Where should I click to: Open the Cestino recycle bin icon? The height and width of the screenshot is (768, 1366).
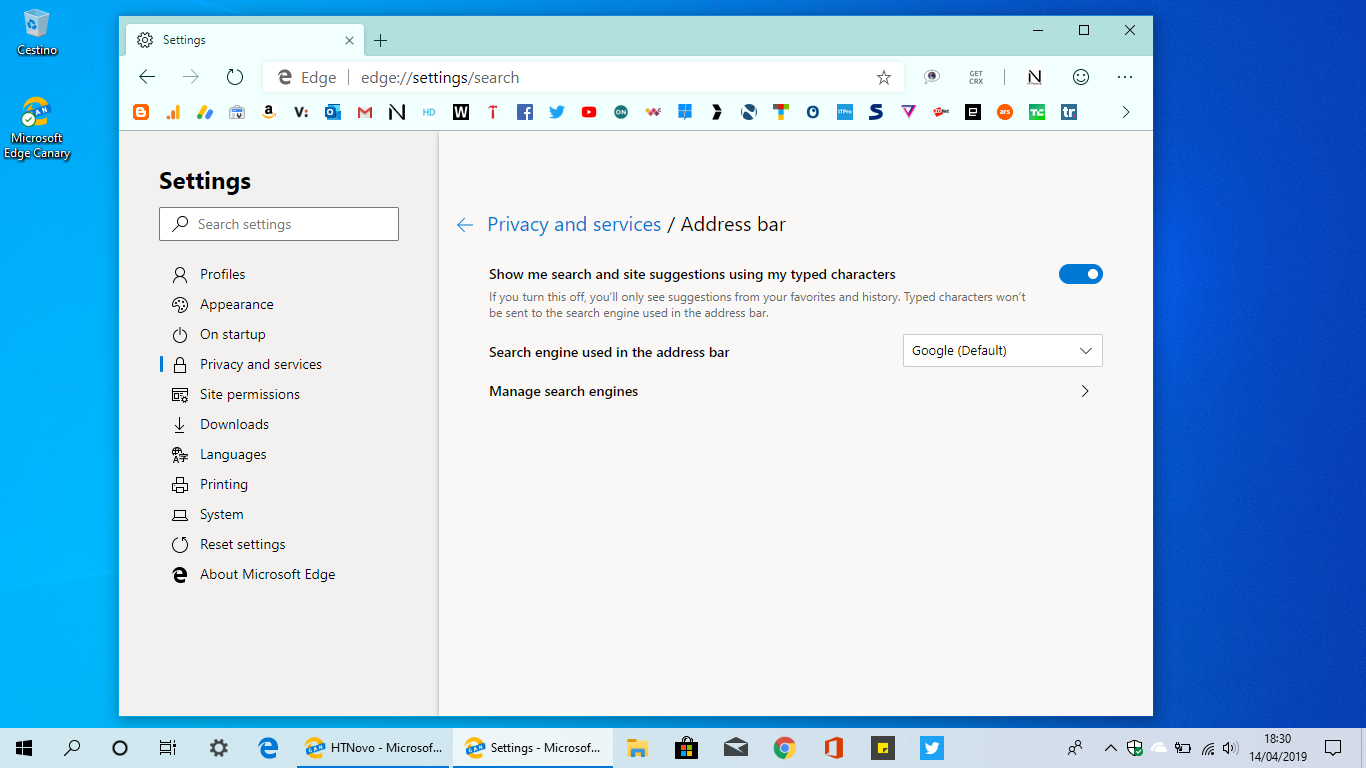[x=37, y=32]
